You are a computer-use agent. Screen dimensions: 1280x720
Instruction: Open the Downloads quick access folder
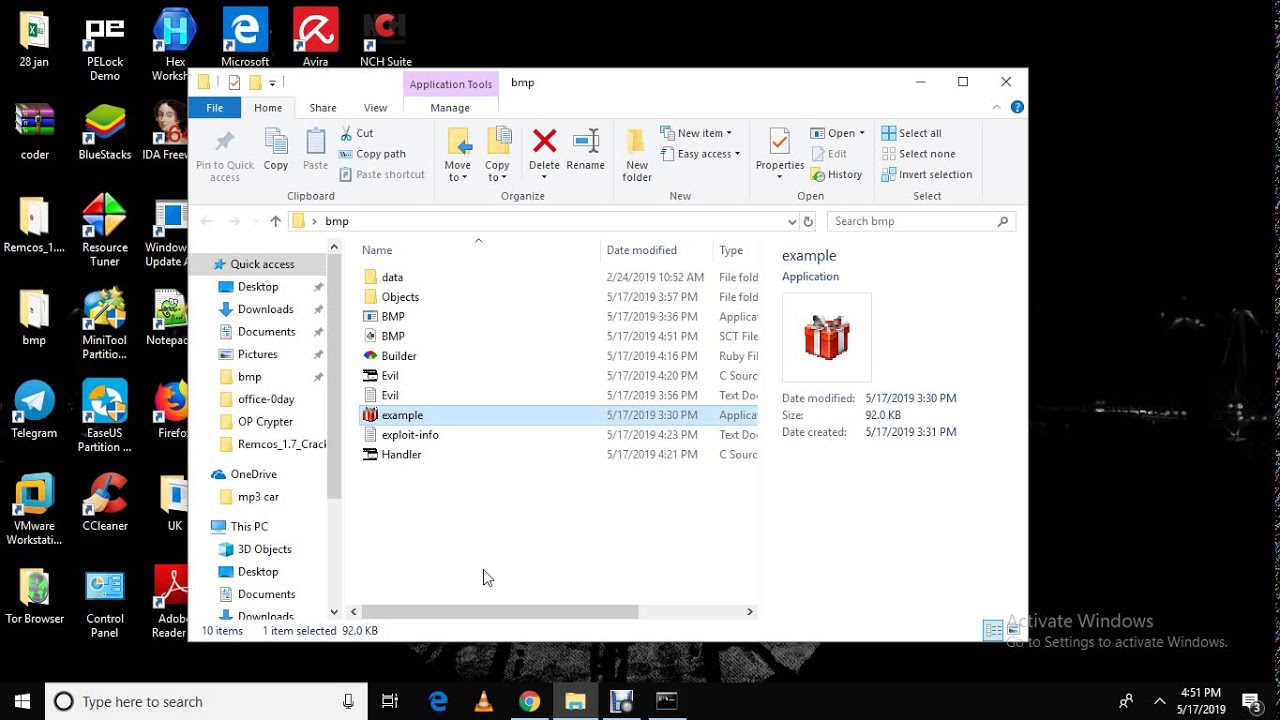tap(265, 309)
